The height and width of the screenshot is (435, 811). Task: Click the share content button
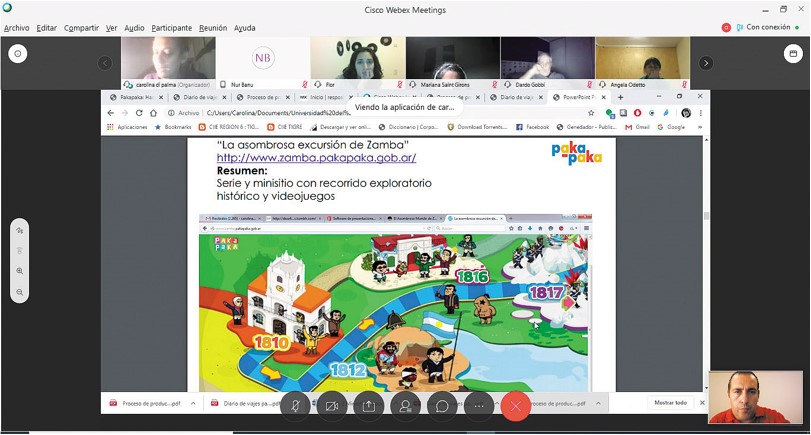tap(368, 406)
